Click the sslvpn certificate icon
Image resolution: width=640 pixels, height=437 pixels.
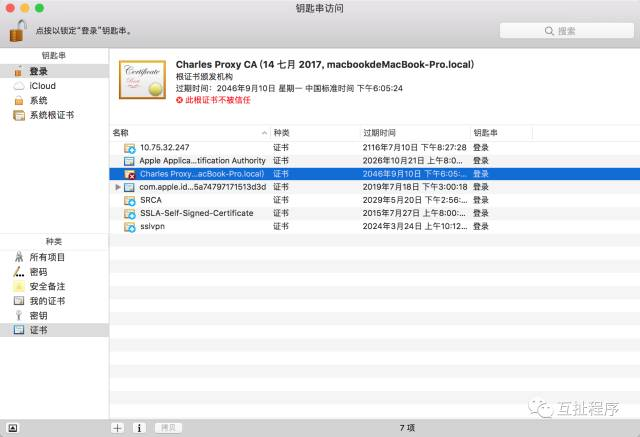tap(130, 226)
